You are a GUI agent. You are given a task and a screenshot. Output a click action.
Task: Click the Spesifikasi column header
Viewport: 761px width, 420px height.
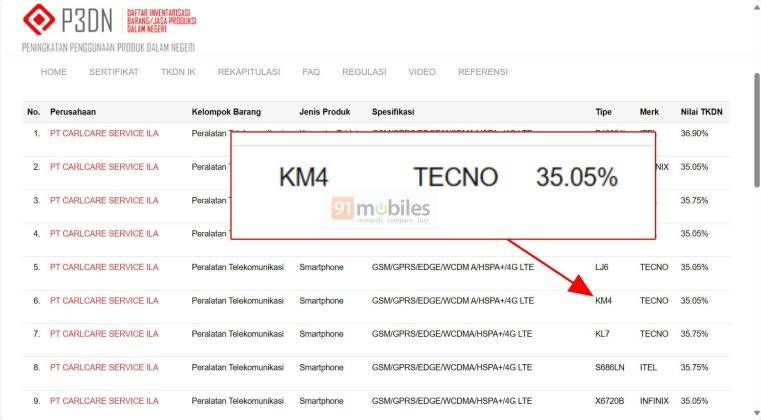click(x=393, y=112)
